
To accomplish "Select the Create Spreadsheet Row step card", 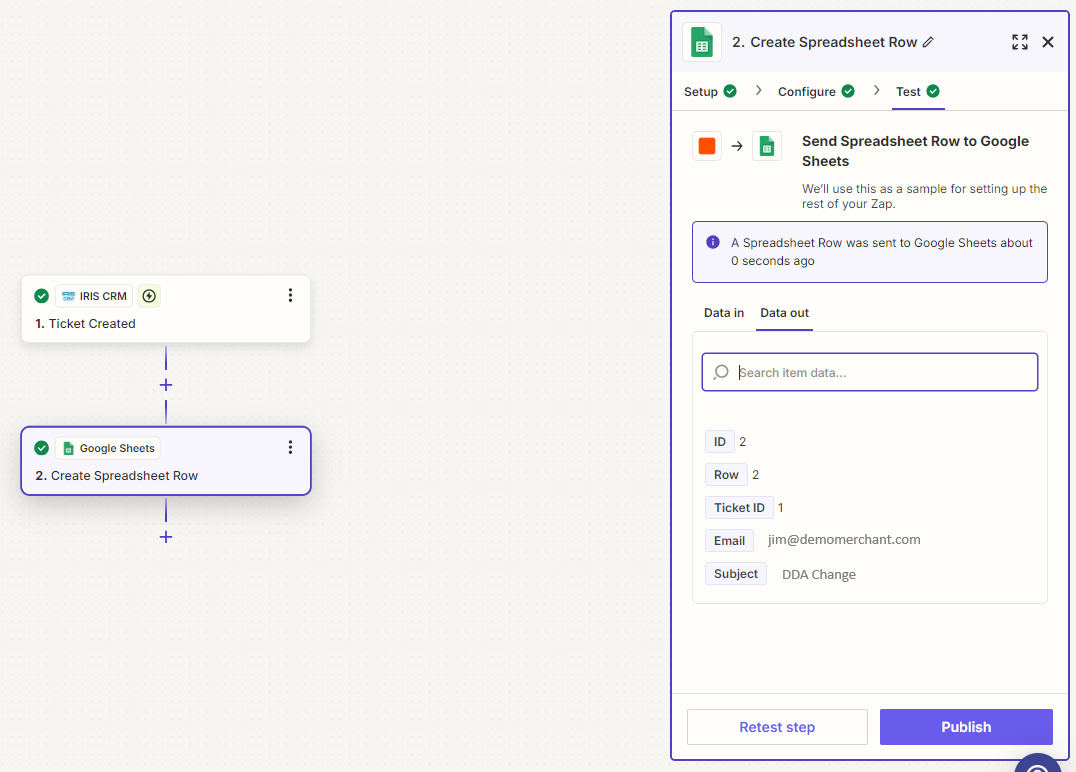I will 165,461.
